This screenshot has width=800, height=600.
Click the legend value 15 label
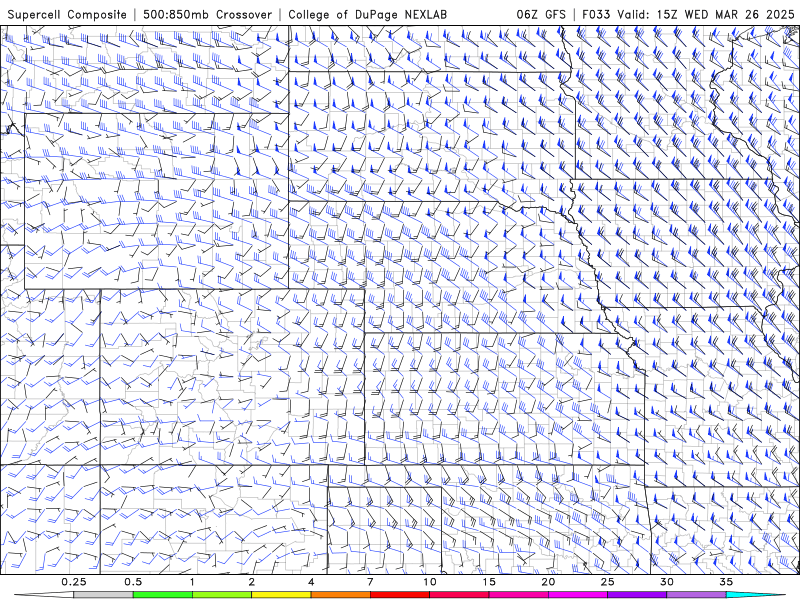click(x=489, y=582)
